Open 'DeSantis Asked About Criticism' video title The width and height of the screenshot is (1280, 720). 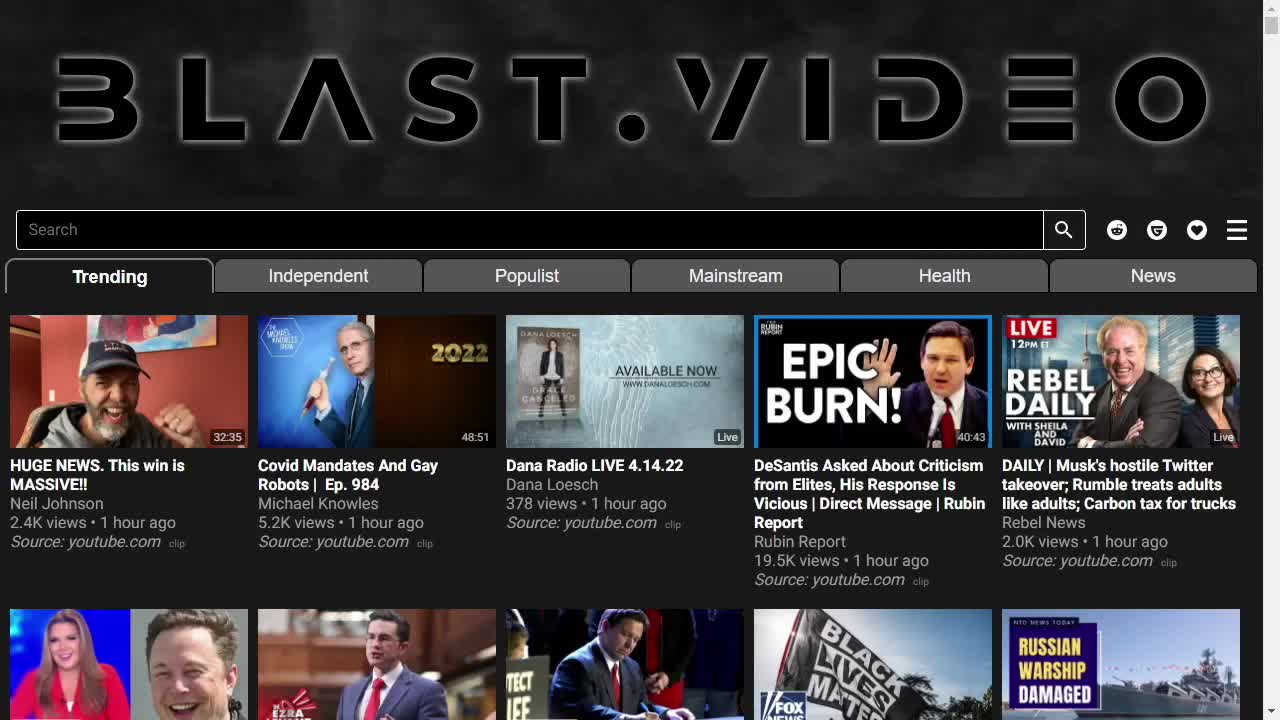click(x=870, y=494)
